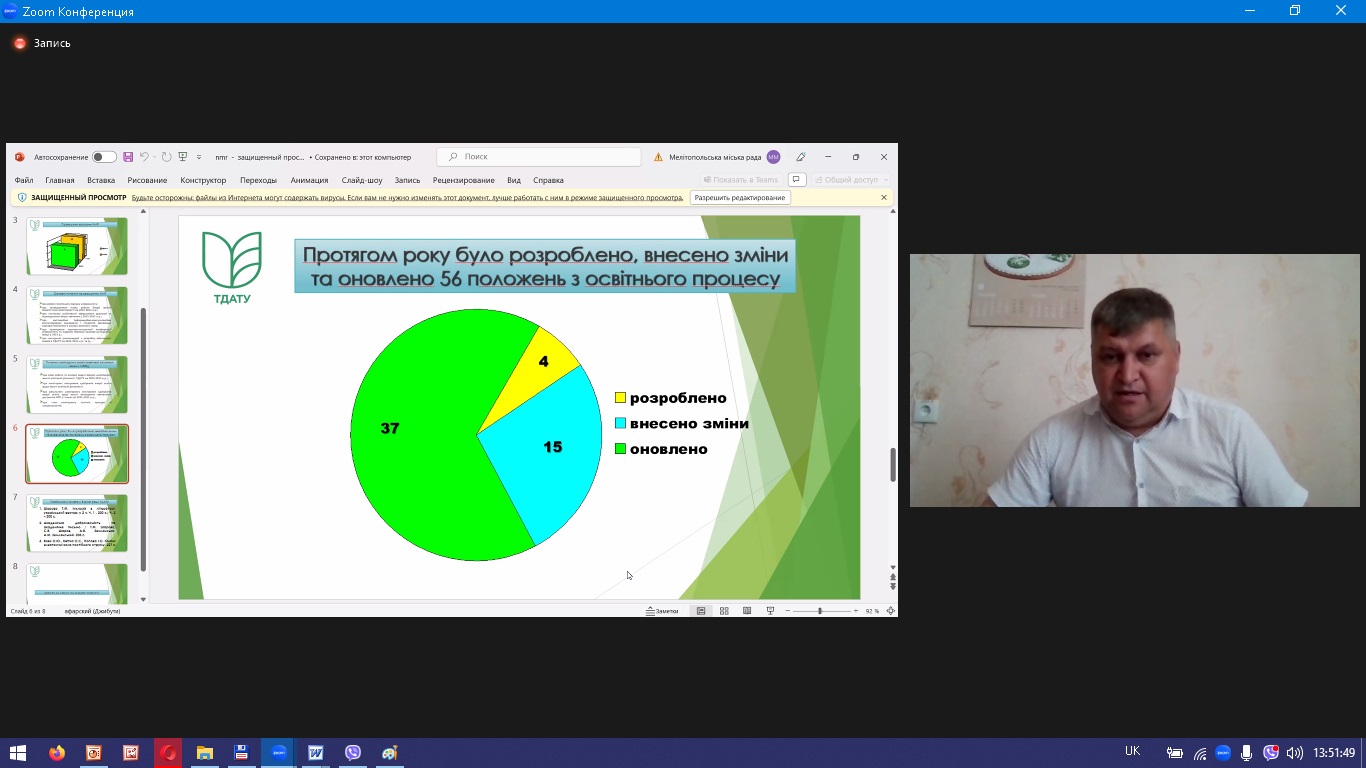Select slide 7 thumbnail

(77, 523)
